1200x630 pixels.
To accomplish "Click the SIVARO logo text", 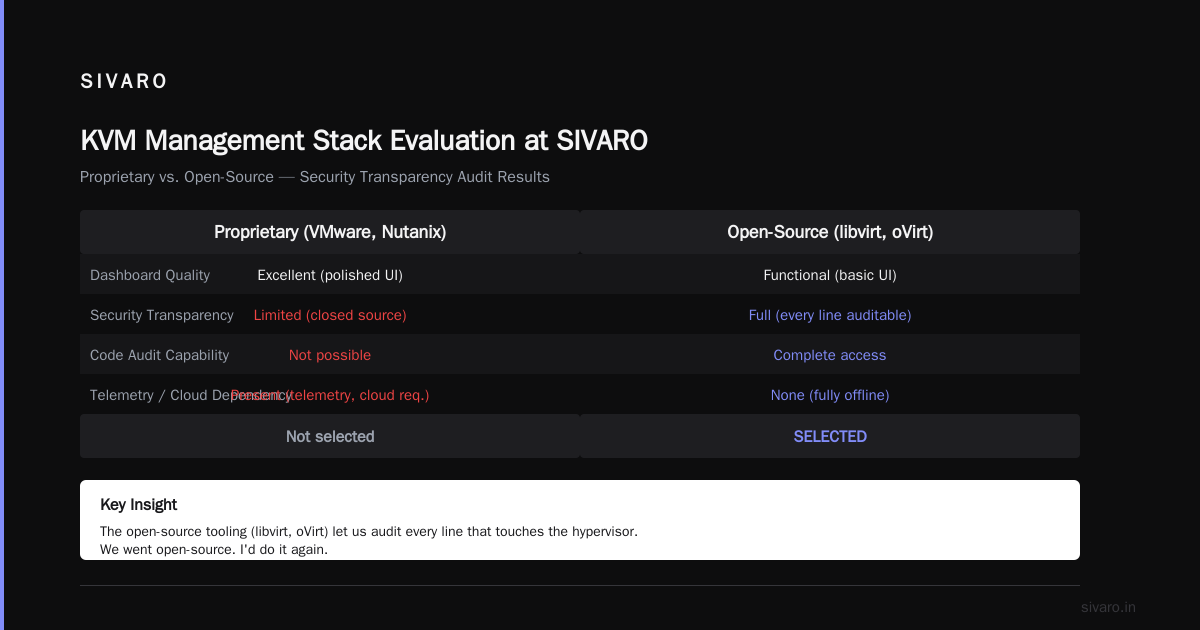I will coord(124,82).
